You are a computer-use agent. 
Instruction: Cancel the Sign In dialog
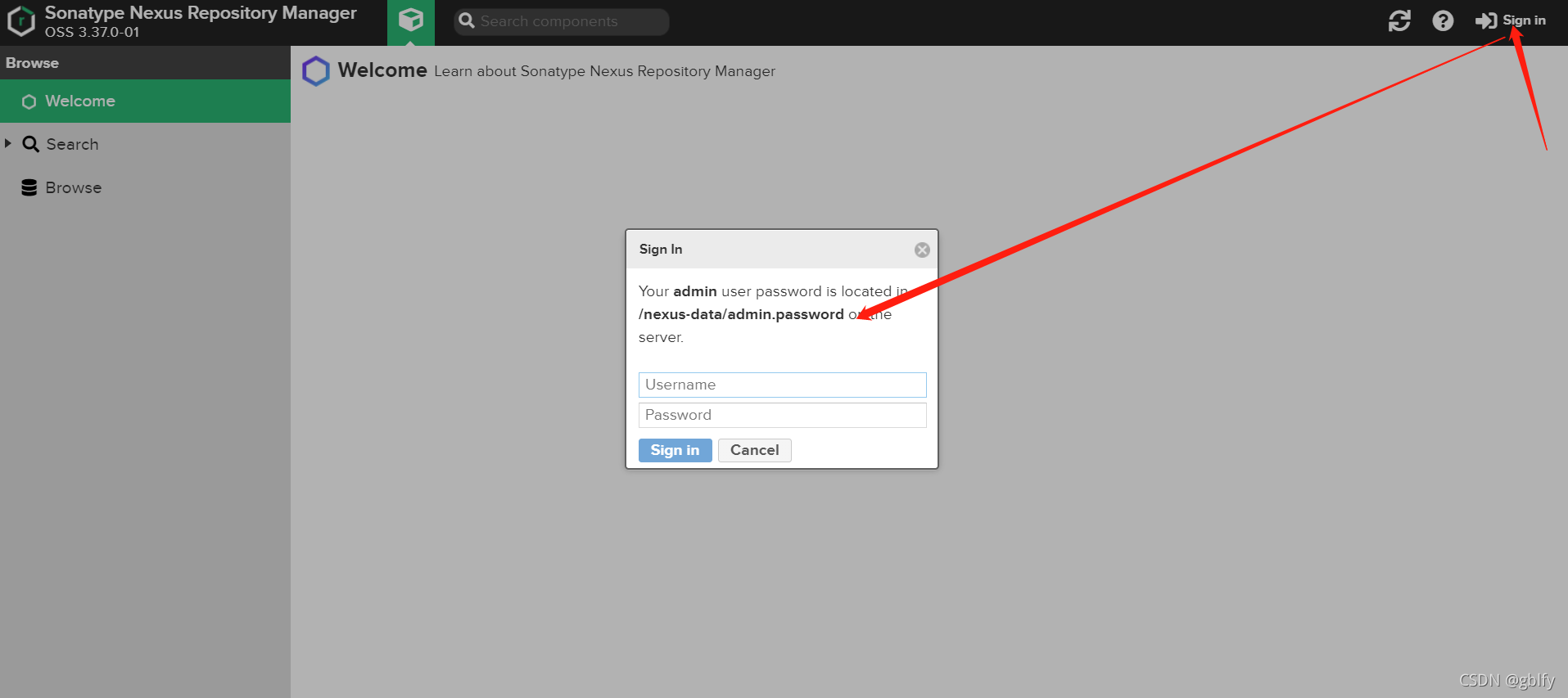[x=754, y=450]
